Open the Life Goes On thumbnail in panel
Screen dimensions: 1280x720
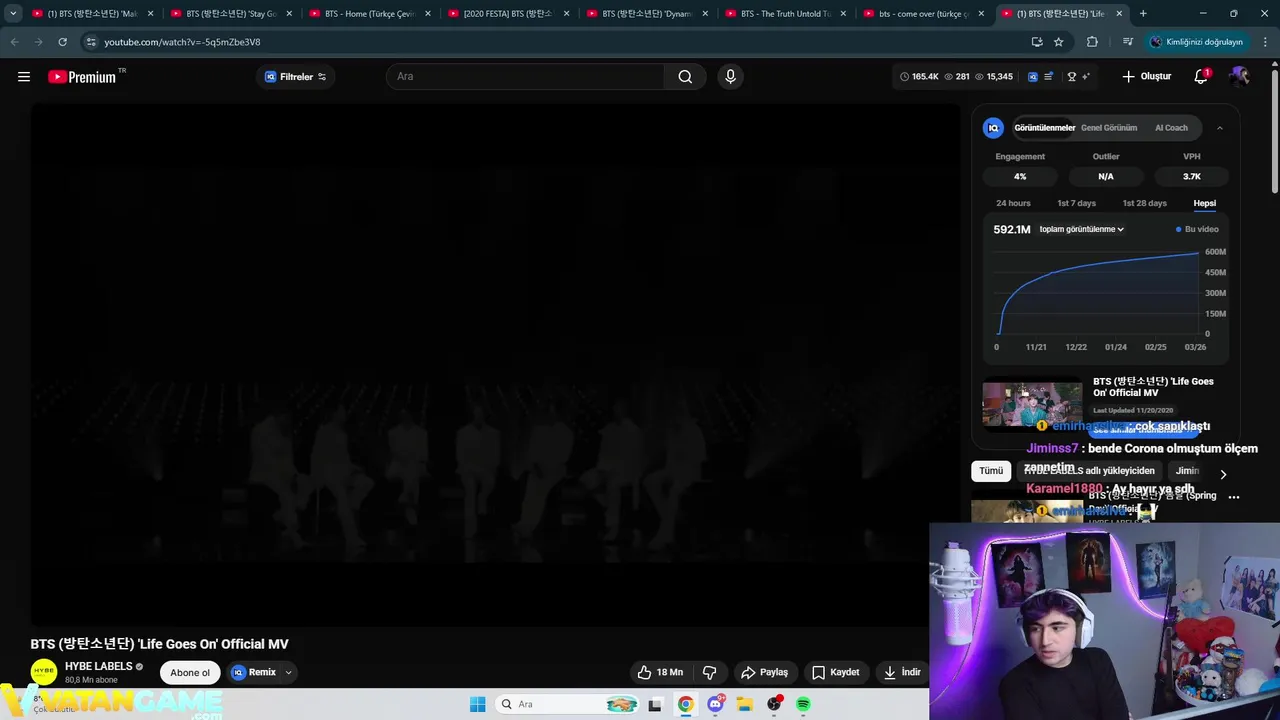[x=1032, y=403]
